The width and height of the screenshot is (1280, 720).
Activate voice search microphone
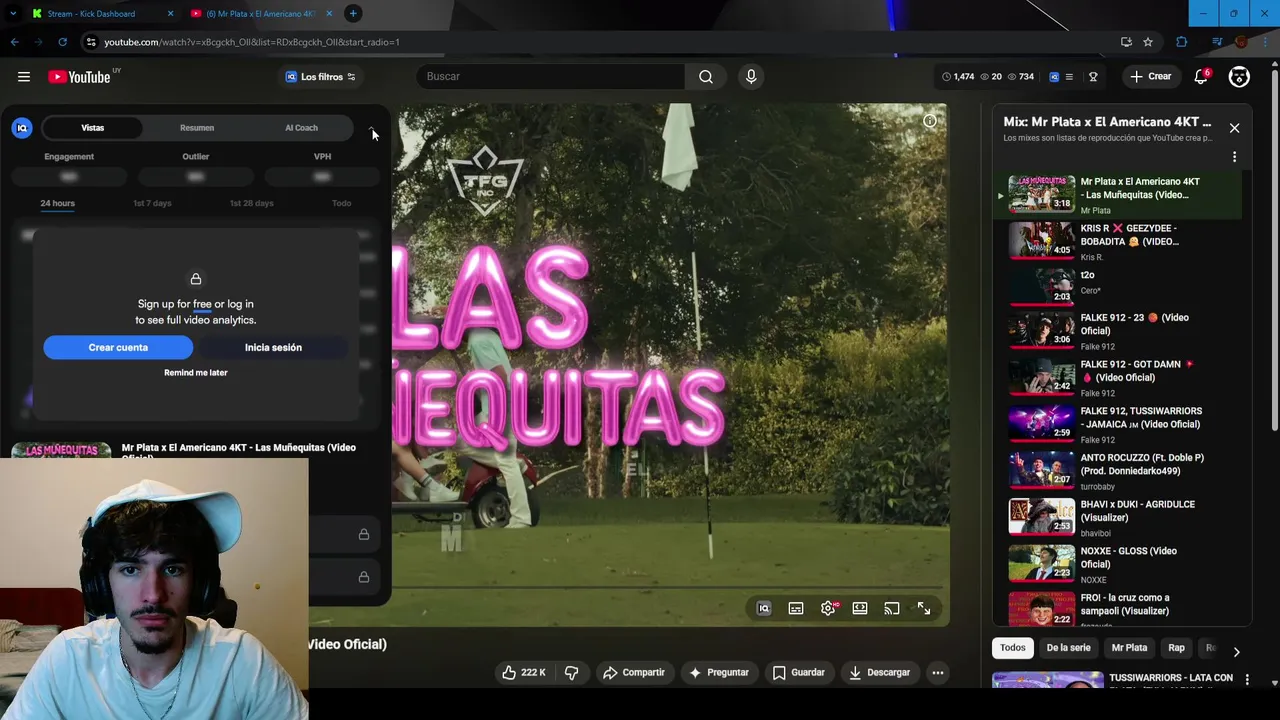coord(751,77)
